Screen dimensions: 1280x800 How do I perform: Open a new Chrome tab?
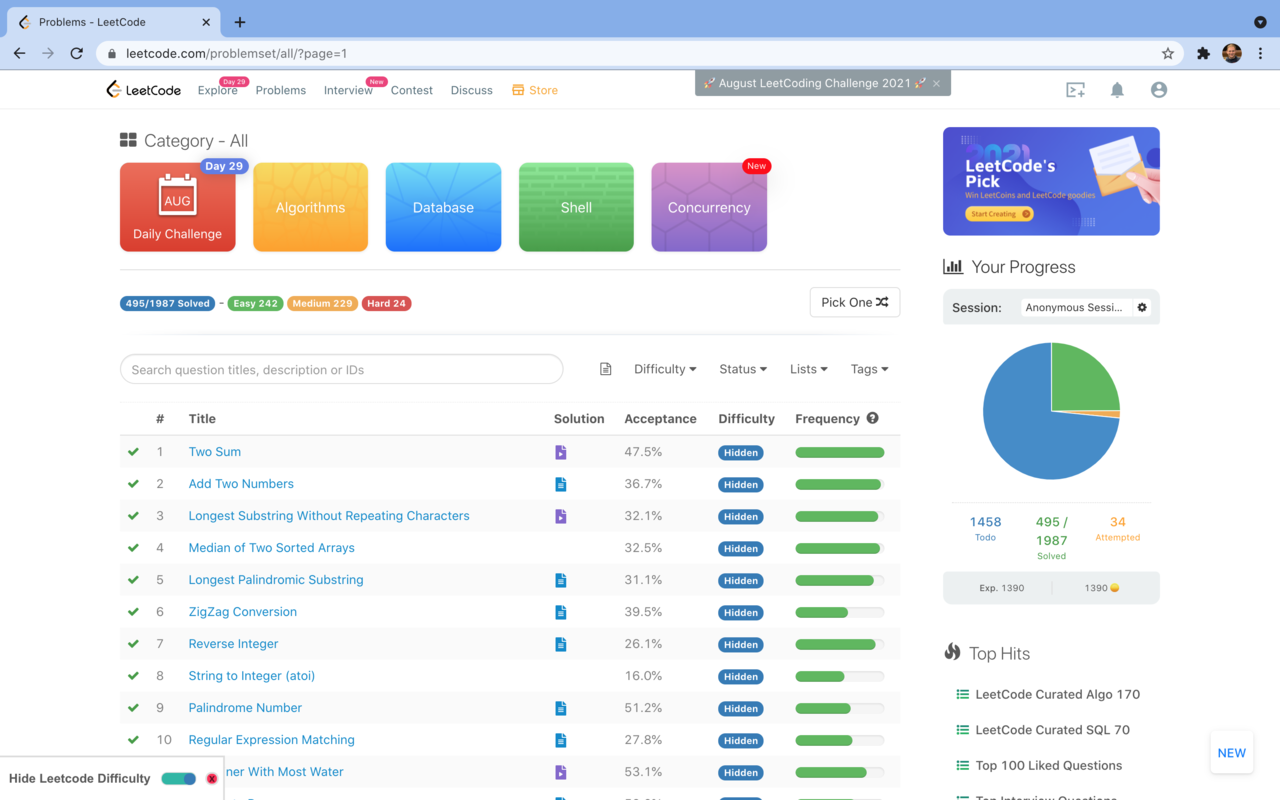[240, 22]
